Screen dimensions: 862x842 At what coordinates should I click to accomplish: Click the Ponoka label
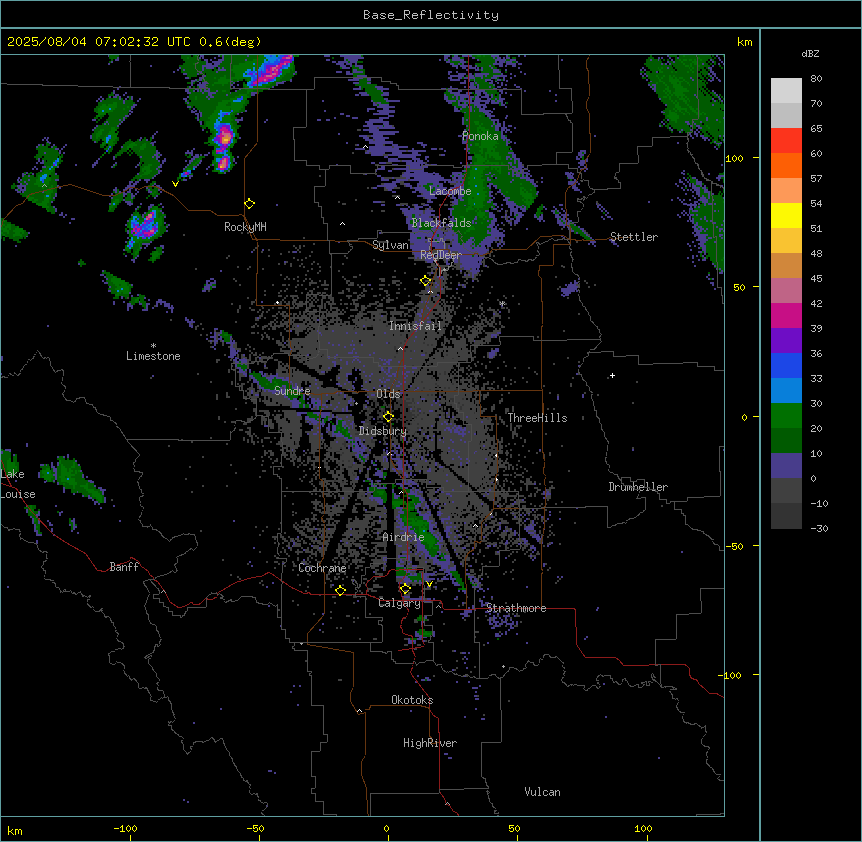click(x=480, y=136)
